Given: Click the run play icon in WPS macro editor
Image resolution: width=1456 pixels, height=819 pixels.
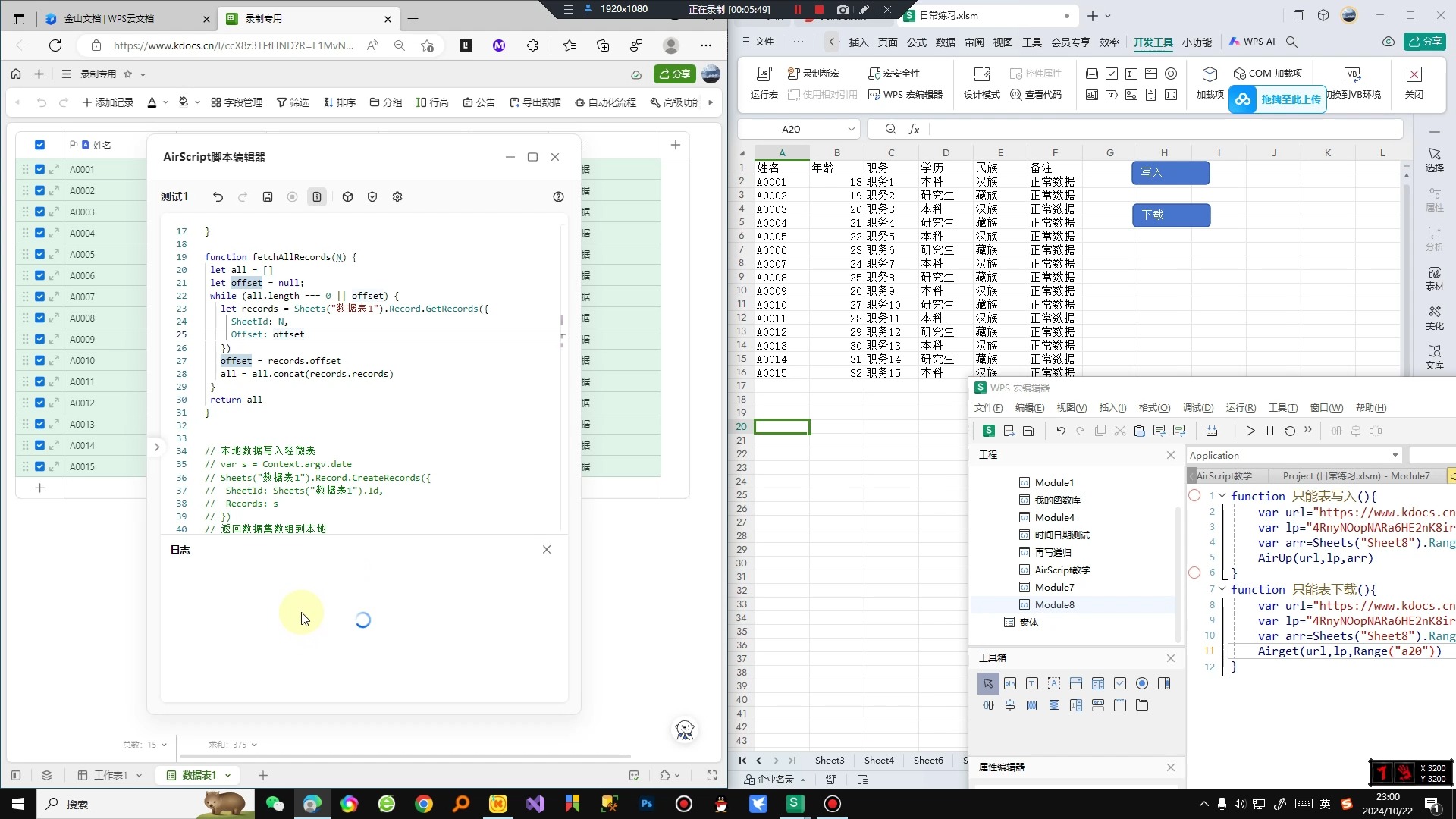Looking at the screenshot, I should coord(1250,431).
